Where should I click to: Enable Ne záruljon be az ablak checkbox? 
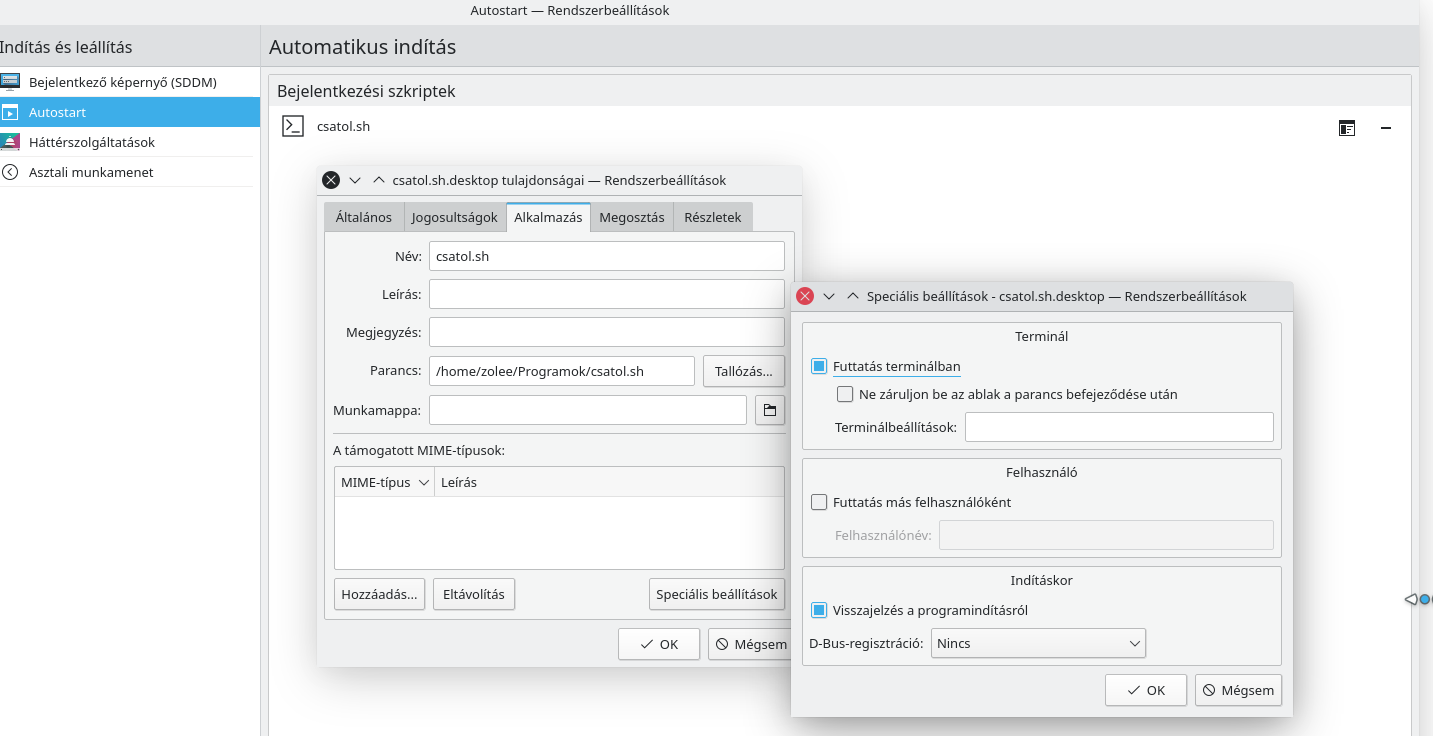click(845, 394)
